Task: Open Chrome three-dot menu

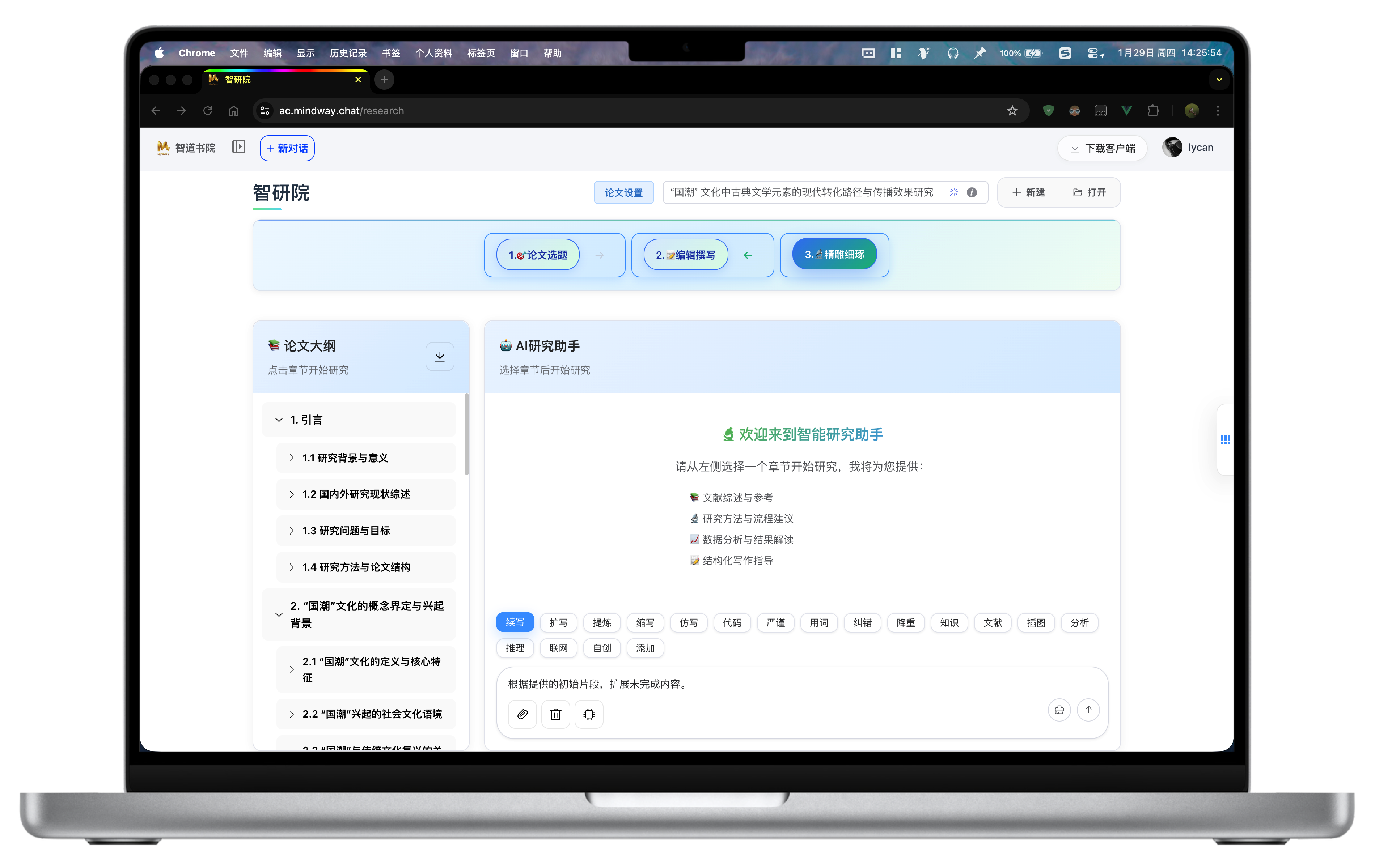Action: pos(1218,111)
